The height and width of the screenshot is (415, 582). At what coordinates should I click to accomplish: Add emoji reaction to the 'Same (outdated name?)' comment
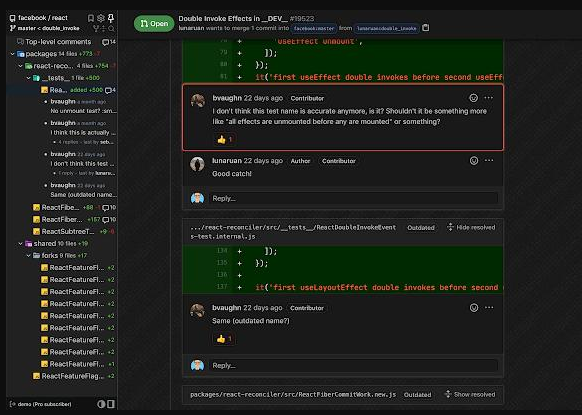tap(474, 308)
